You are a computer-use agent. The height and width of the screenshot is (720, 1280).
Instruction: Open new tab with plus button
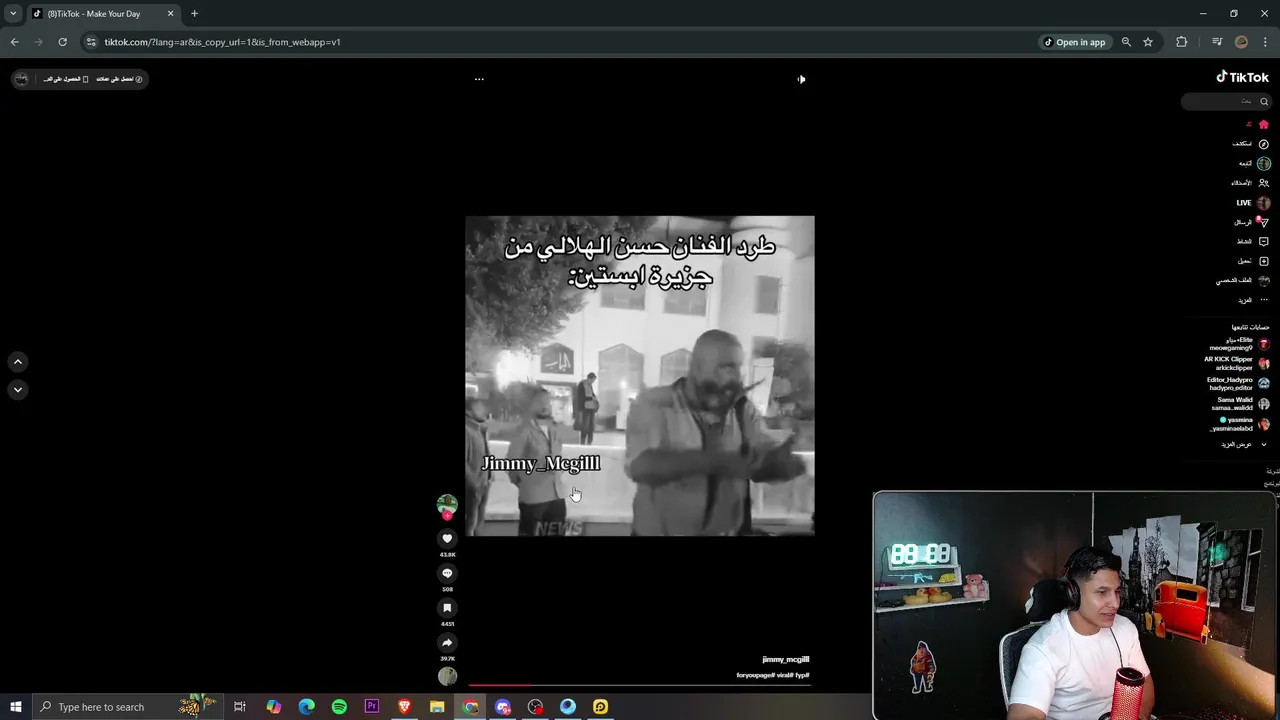point(194,14)
